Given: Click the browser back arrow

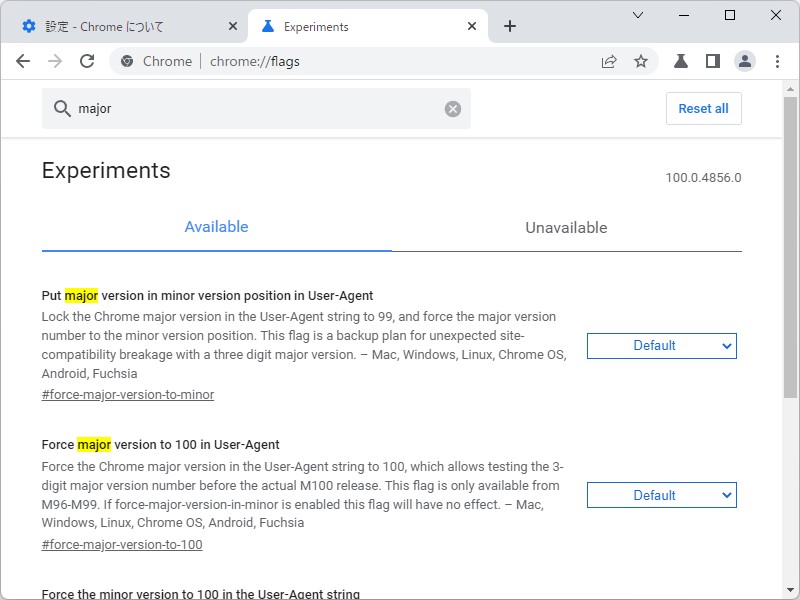Looking at the screenshot, I should [23, 61].
